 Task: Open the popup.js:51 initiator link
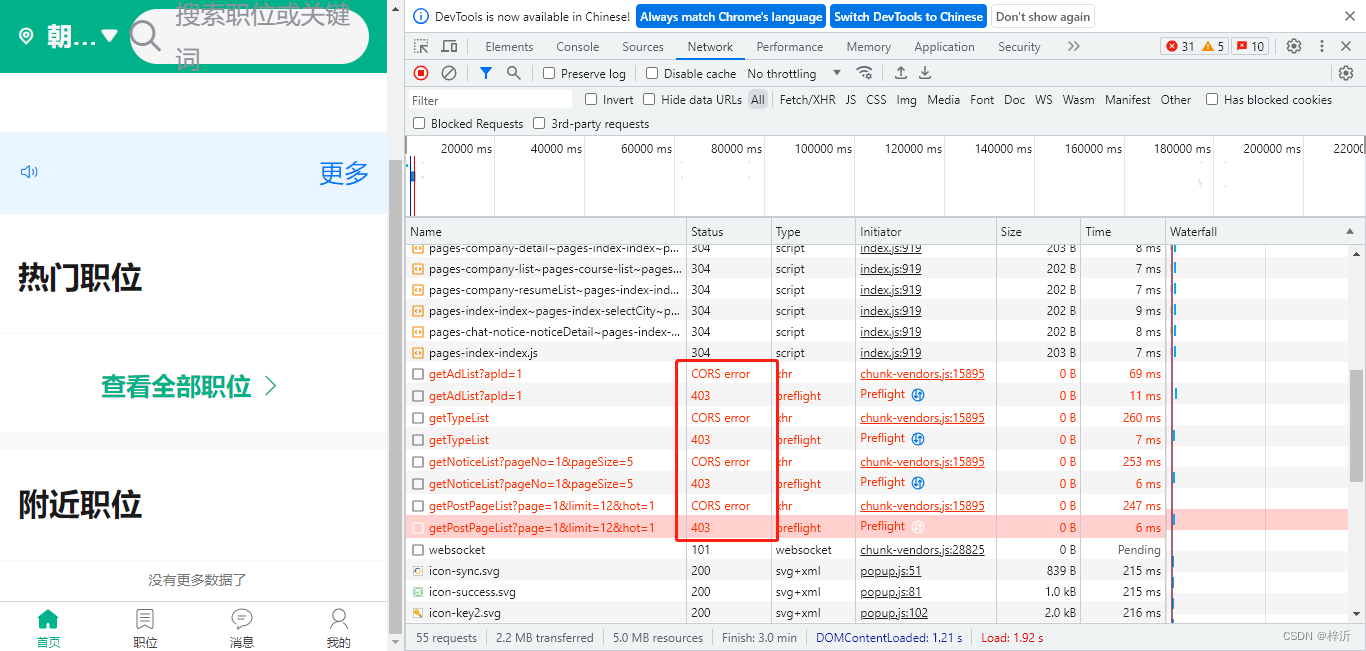click(x=890, y=570)
